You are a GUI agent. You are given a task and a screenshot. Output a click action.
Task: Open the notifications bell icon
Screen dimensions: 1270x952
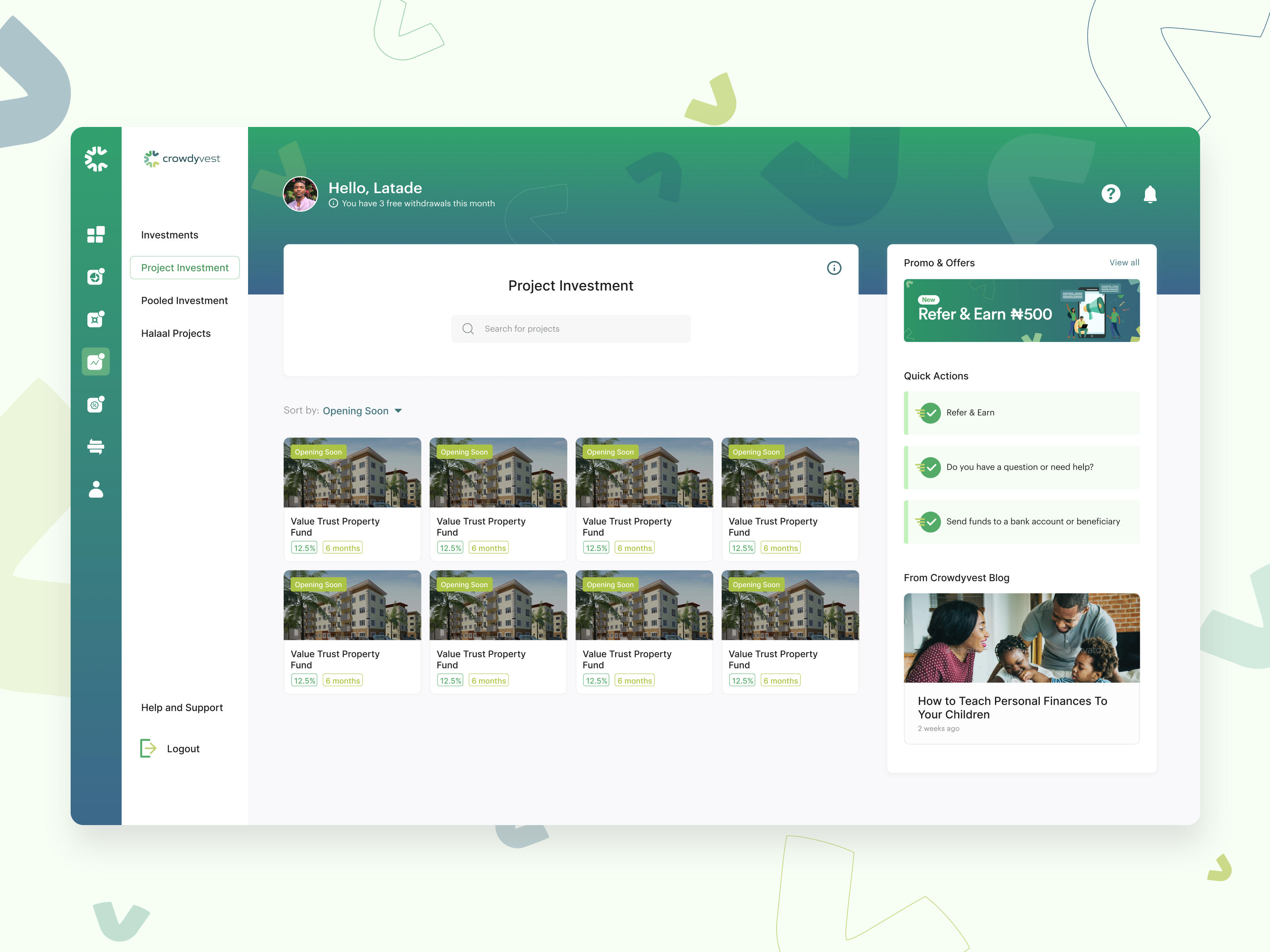[x=1149, y=194]
